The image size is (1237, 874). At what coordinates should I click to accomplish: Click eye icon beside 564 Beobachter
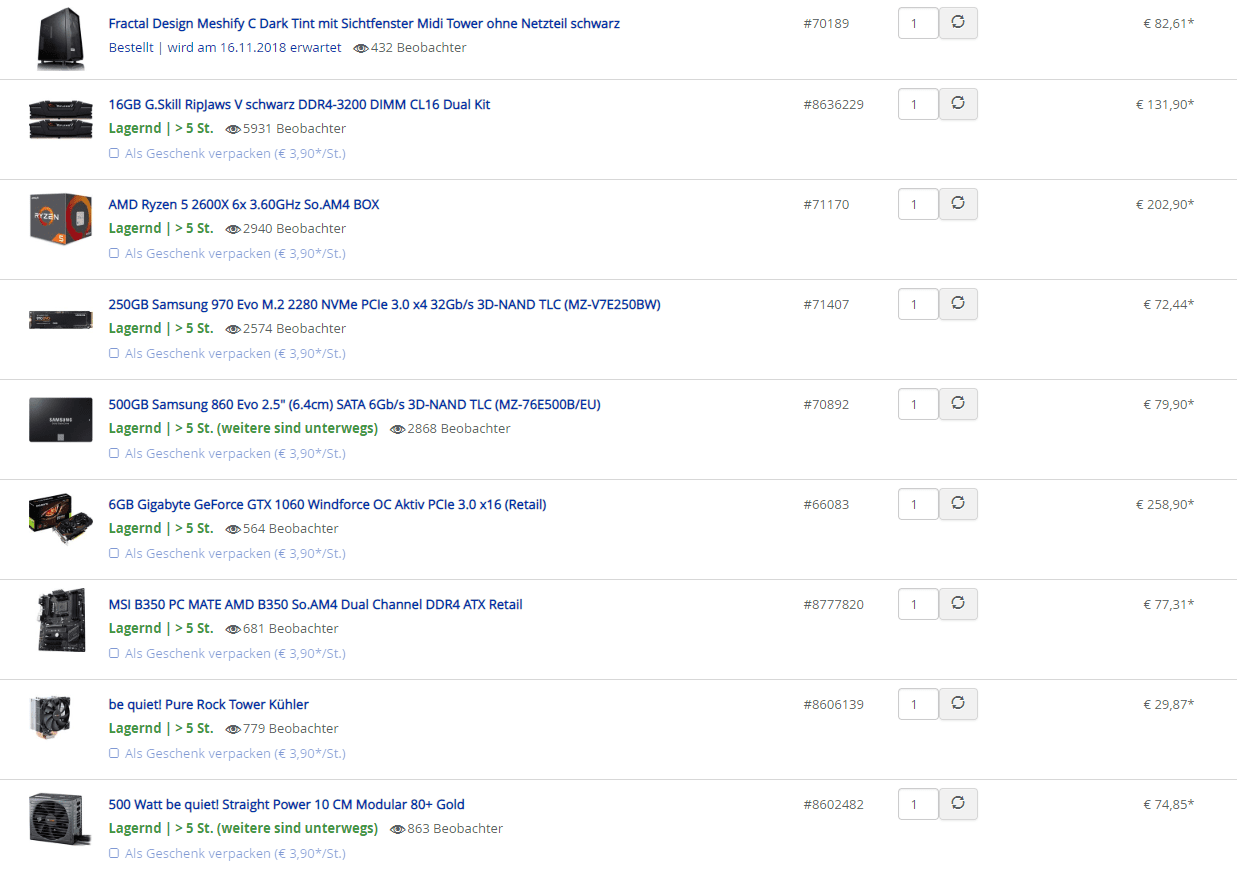233,529
